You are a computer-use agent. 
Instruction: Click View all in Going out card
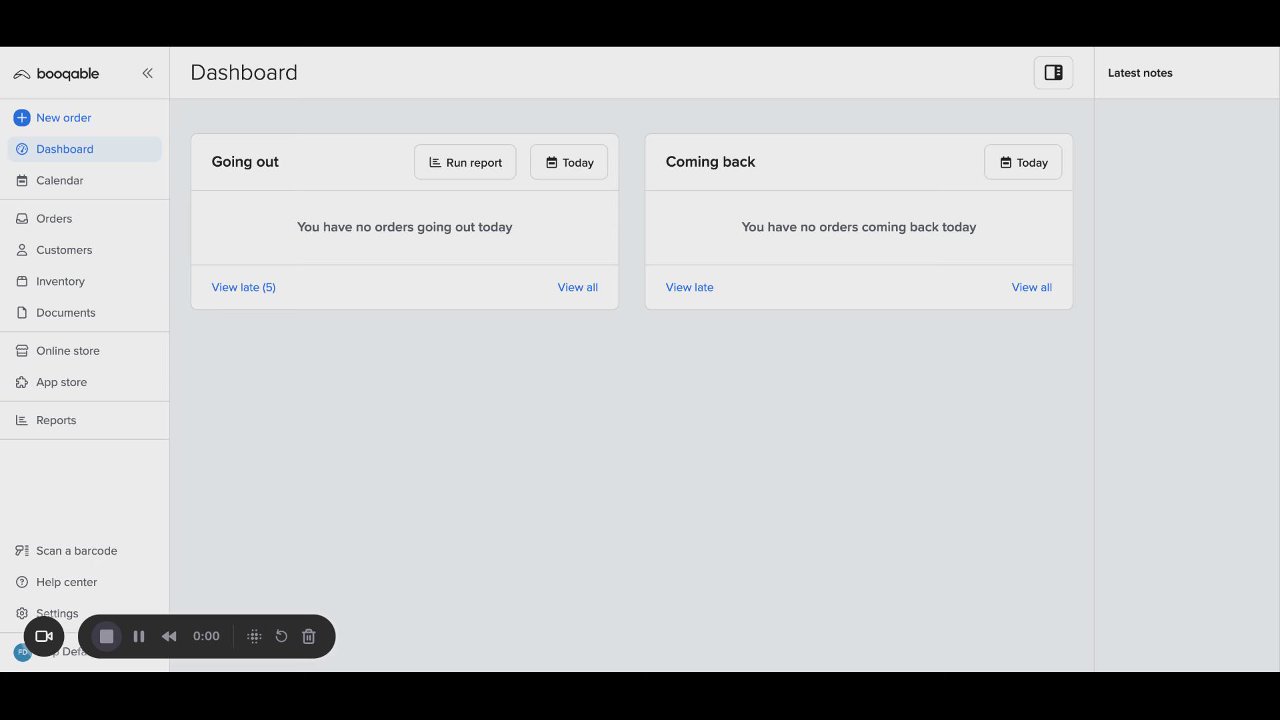pos(578,288)
